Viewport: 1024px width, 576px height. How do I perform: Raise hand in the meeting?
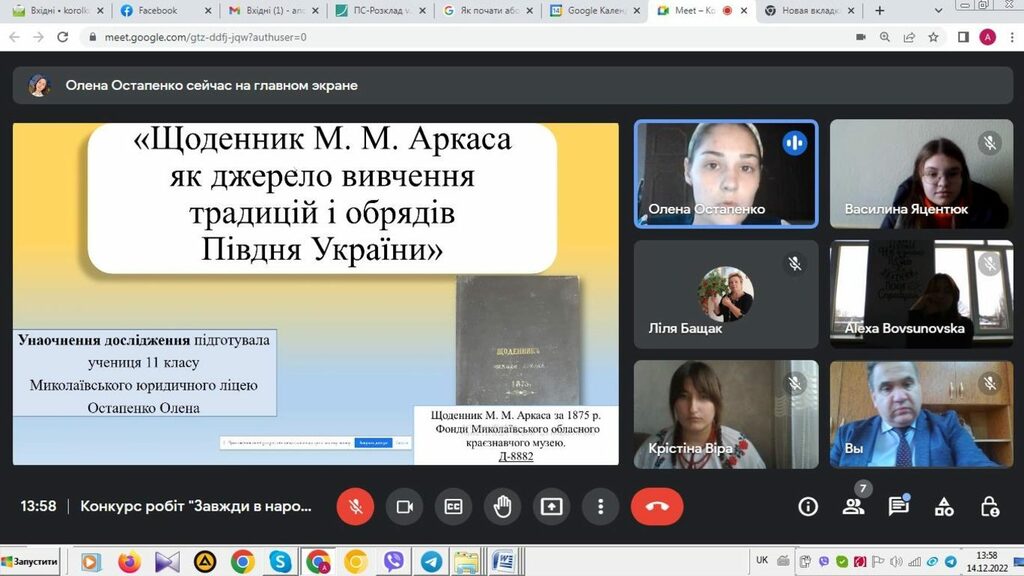pos(502,506)
